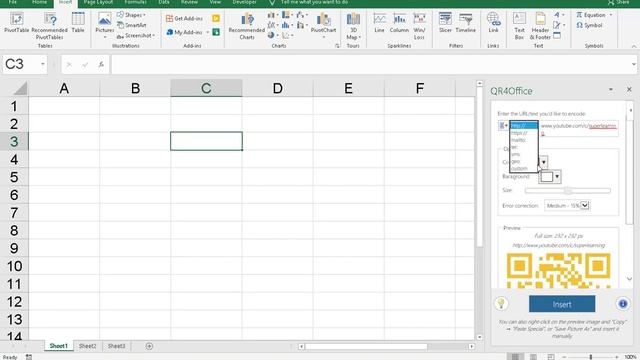The height and width of the screenshot is (360, 640).
Task: Click the Get Add-ins button
Action: coord(184,18)
